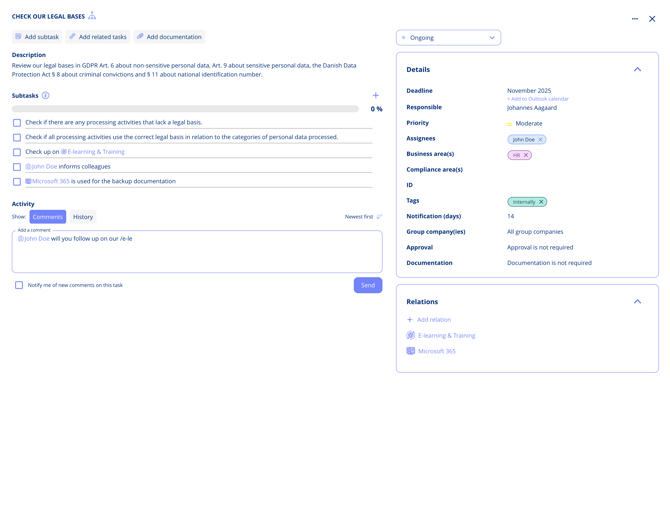Remove the HR business area tag

point(526,155)
